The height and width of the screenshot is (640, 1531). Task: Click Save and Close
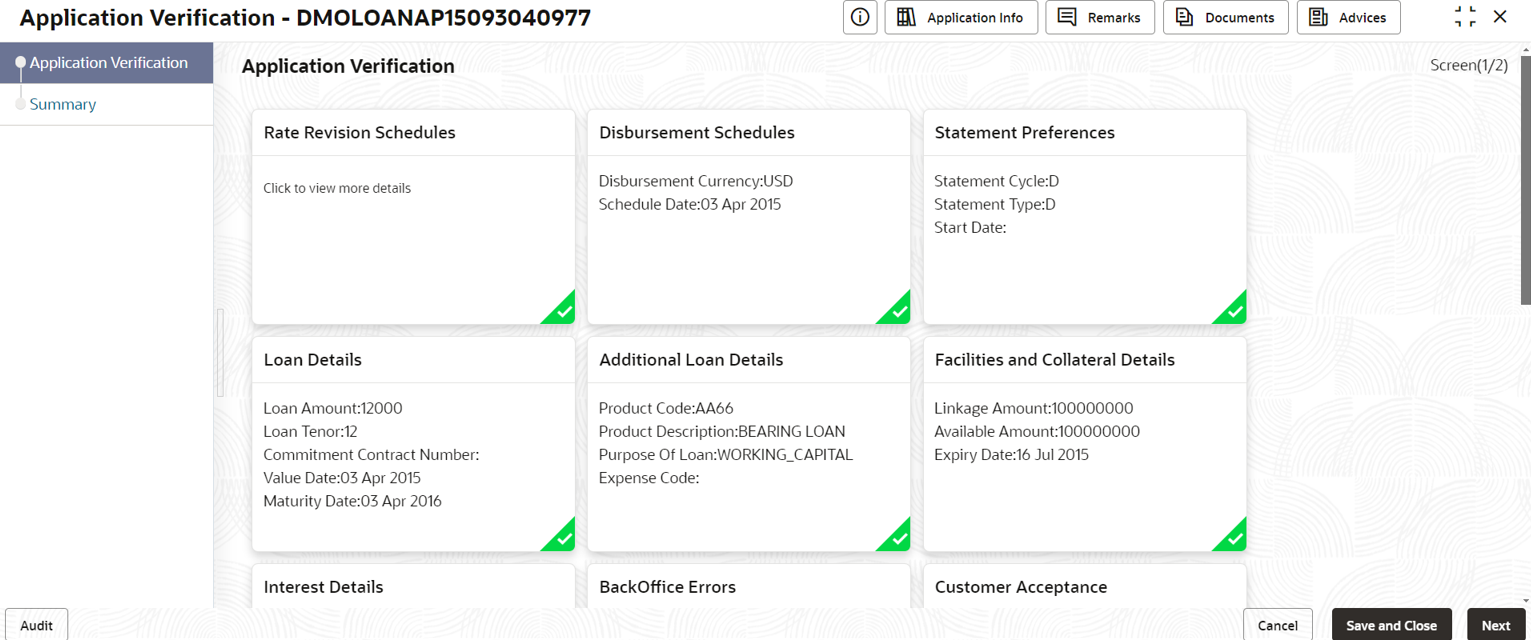coord(1391,625)
